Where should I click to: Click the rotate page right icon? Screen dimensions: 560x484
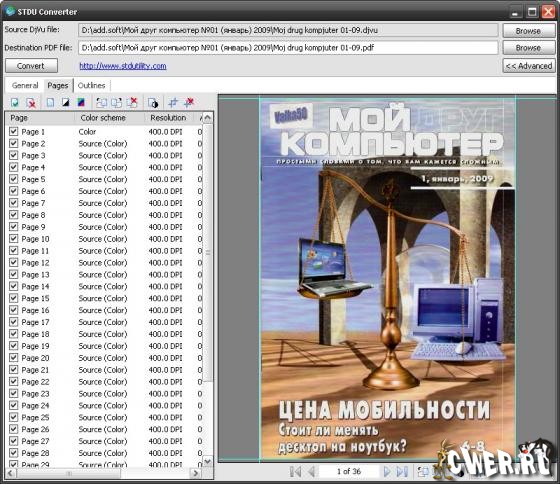116,103
